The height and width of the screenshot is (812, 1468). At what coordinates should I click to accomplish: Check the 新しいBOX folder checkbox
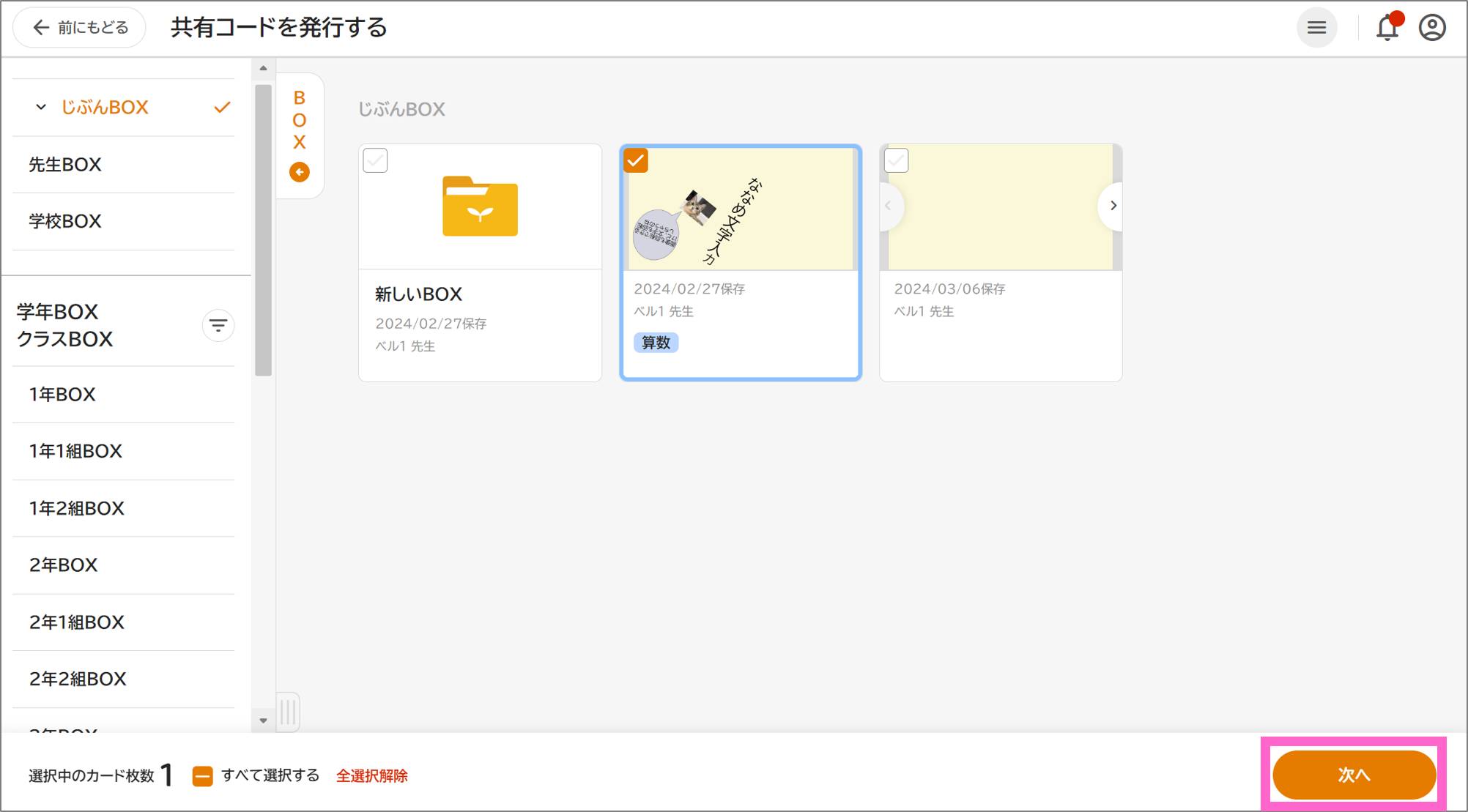click(x=375, y=160)
